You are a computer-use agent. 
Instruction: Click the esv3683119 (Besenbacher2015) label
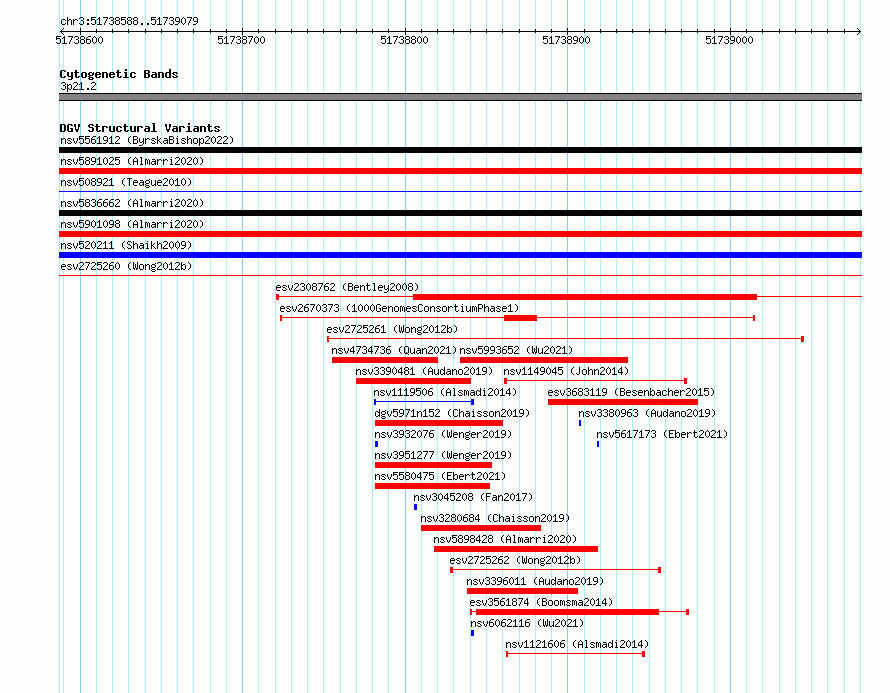pyautogui.click(x=631, y=392)
